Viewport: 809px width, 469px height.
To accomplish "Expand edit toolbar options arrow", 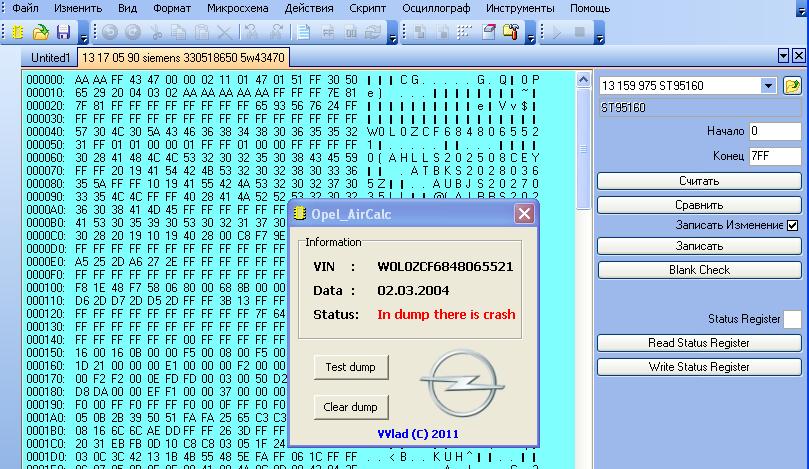I will 393,38.
